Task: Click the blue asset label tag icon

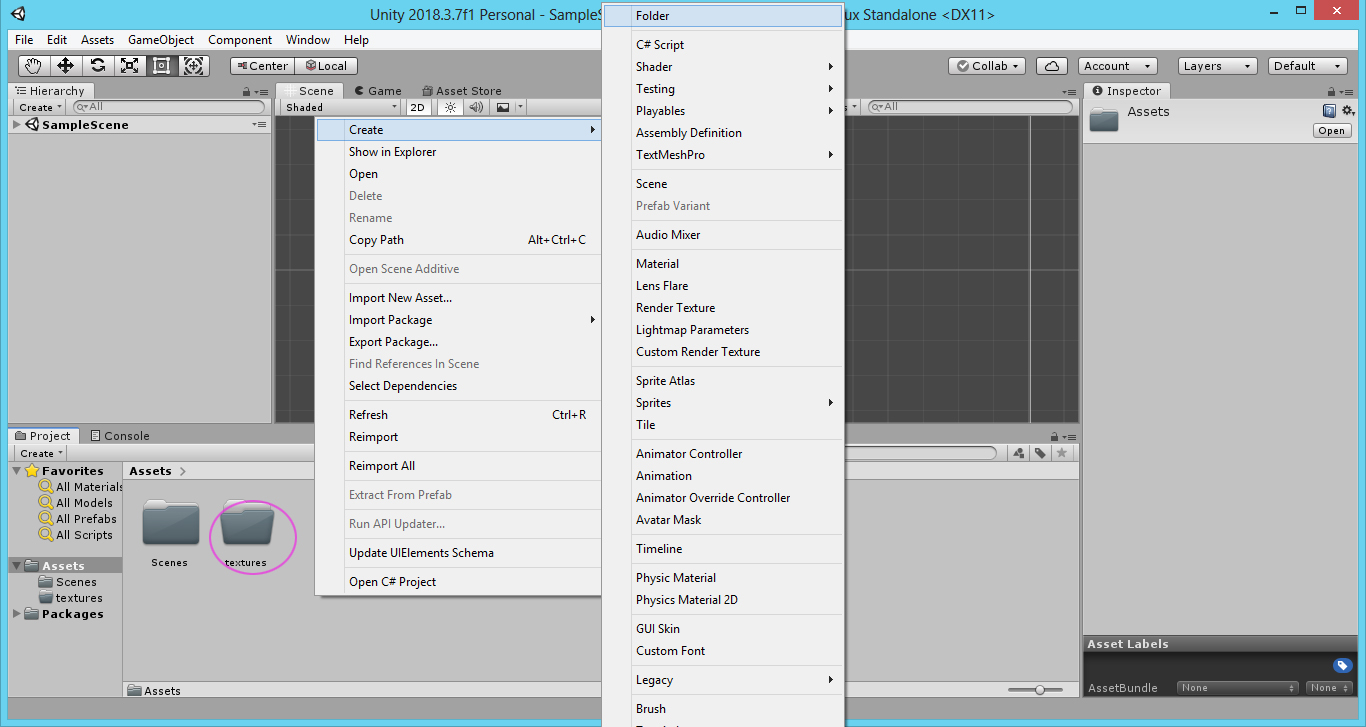Action: [1343, 665]
